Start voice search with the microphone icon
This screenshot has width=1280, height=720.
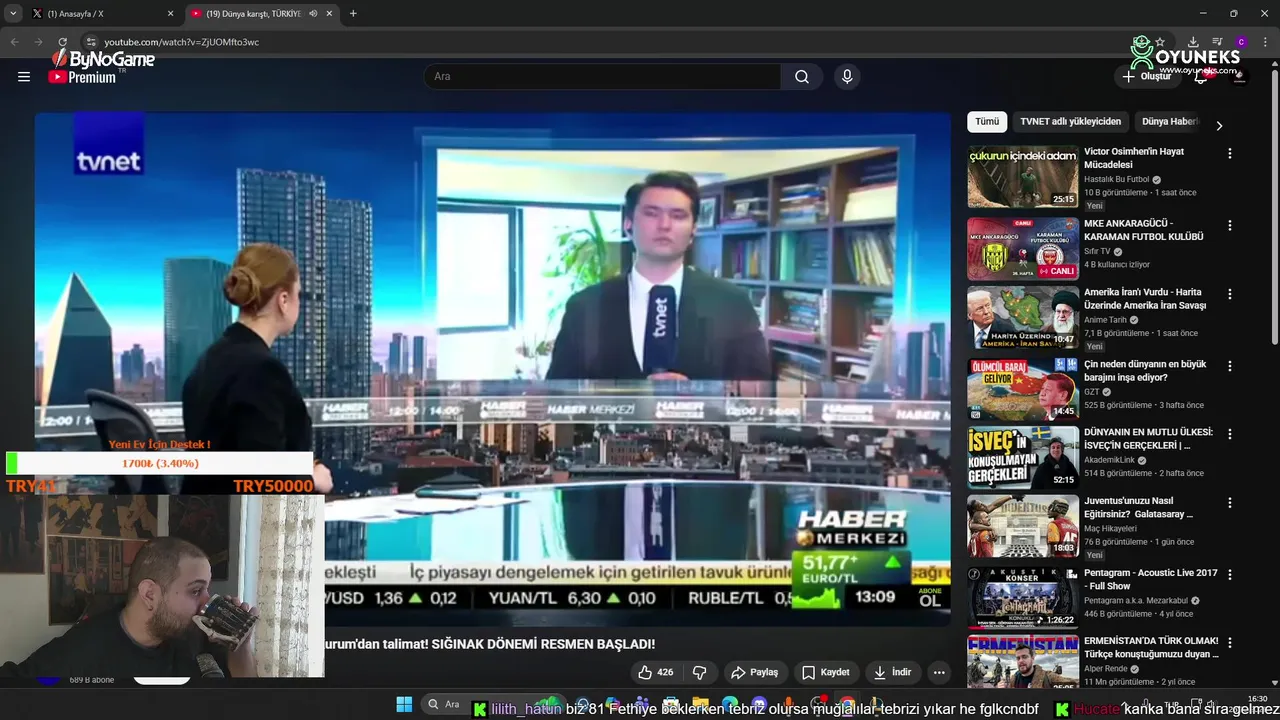pos(847,77)
